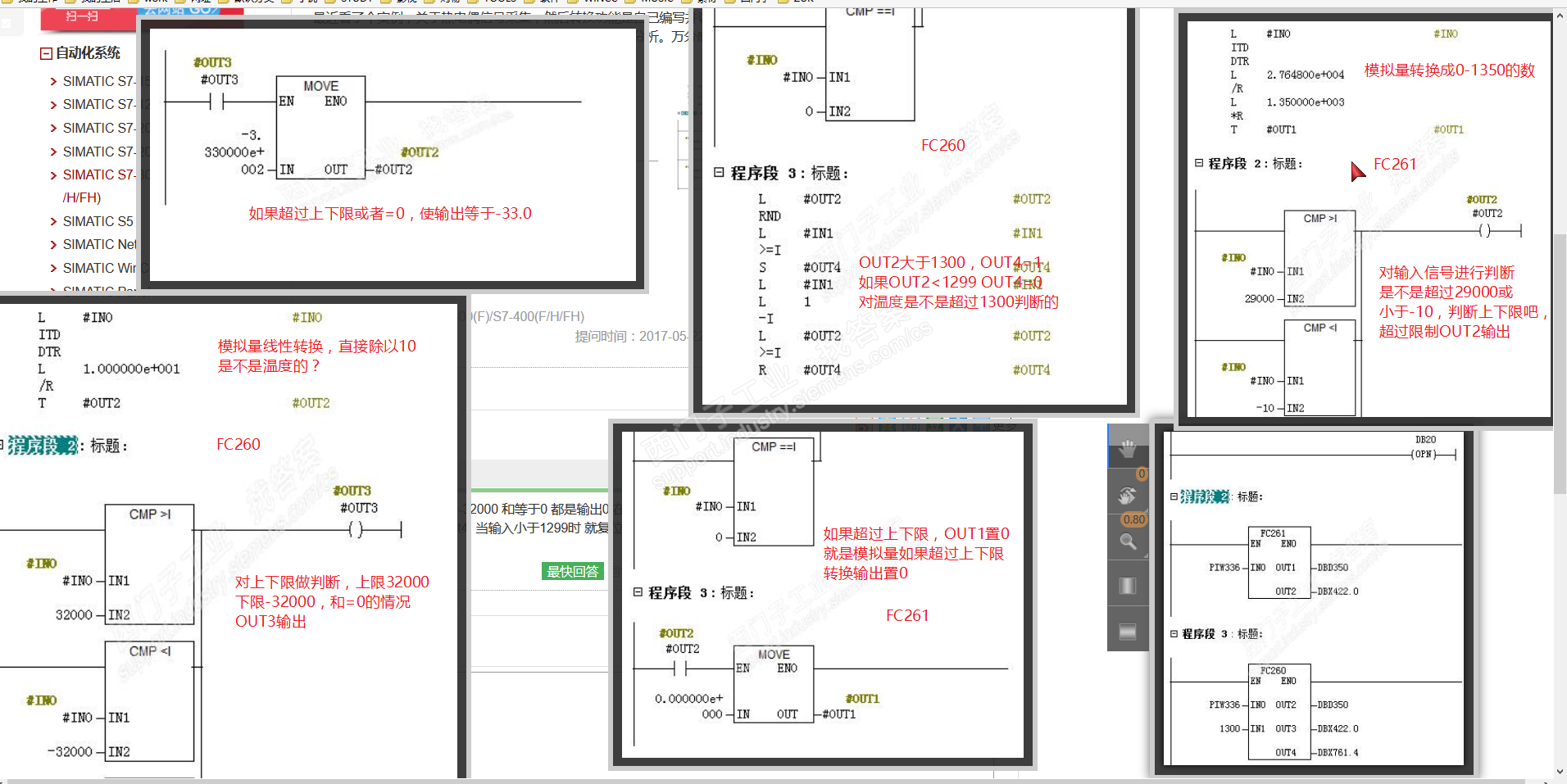Expand the red highlighted SIMATIC S7 row

pyautogui.click(x=54, y=175)
